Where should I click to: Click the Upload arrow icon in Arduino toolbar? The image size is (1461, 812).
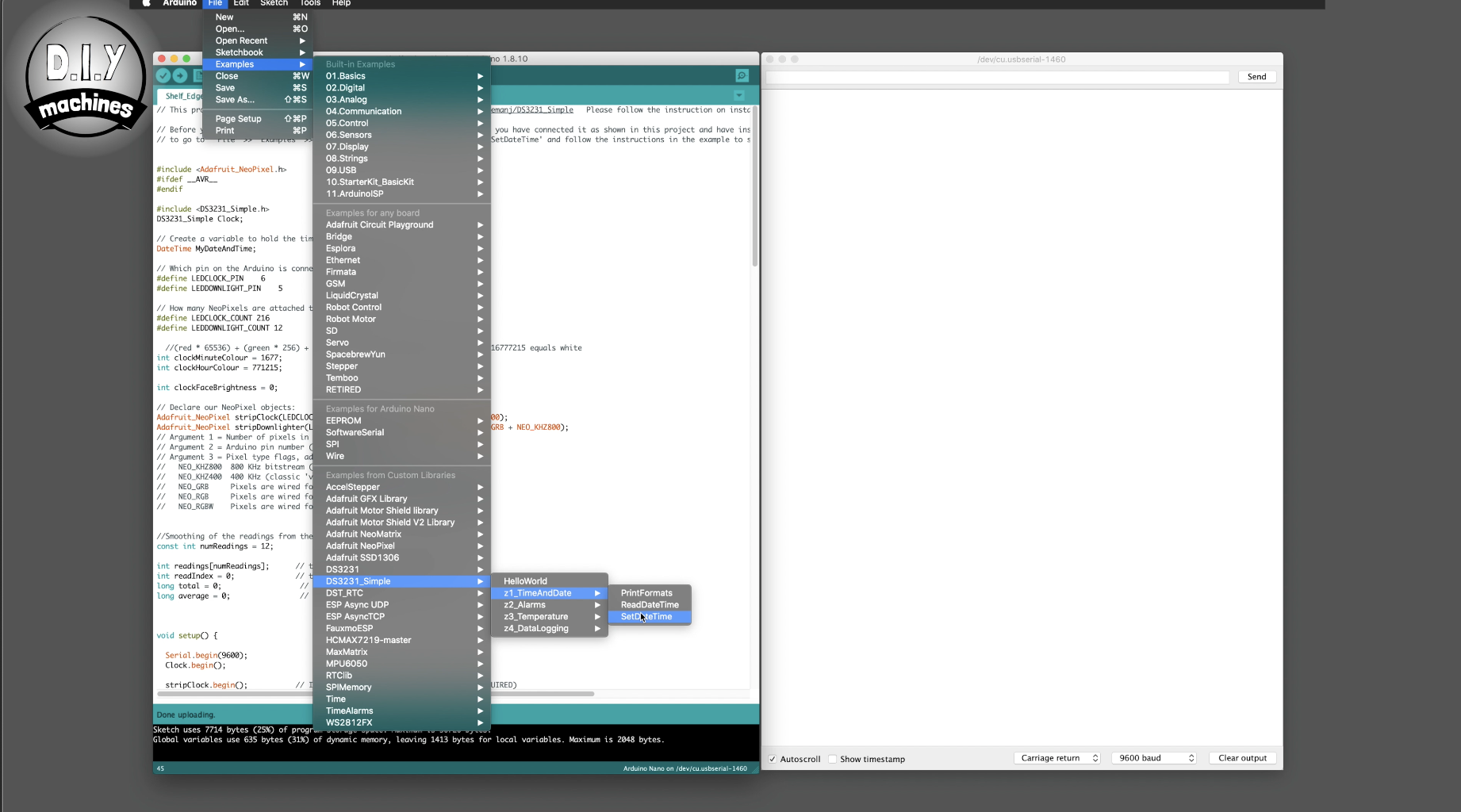180,75
